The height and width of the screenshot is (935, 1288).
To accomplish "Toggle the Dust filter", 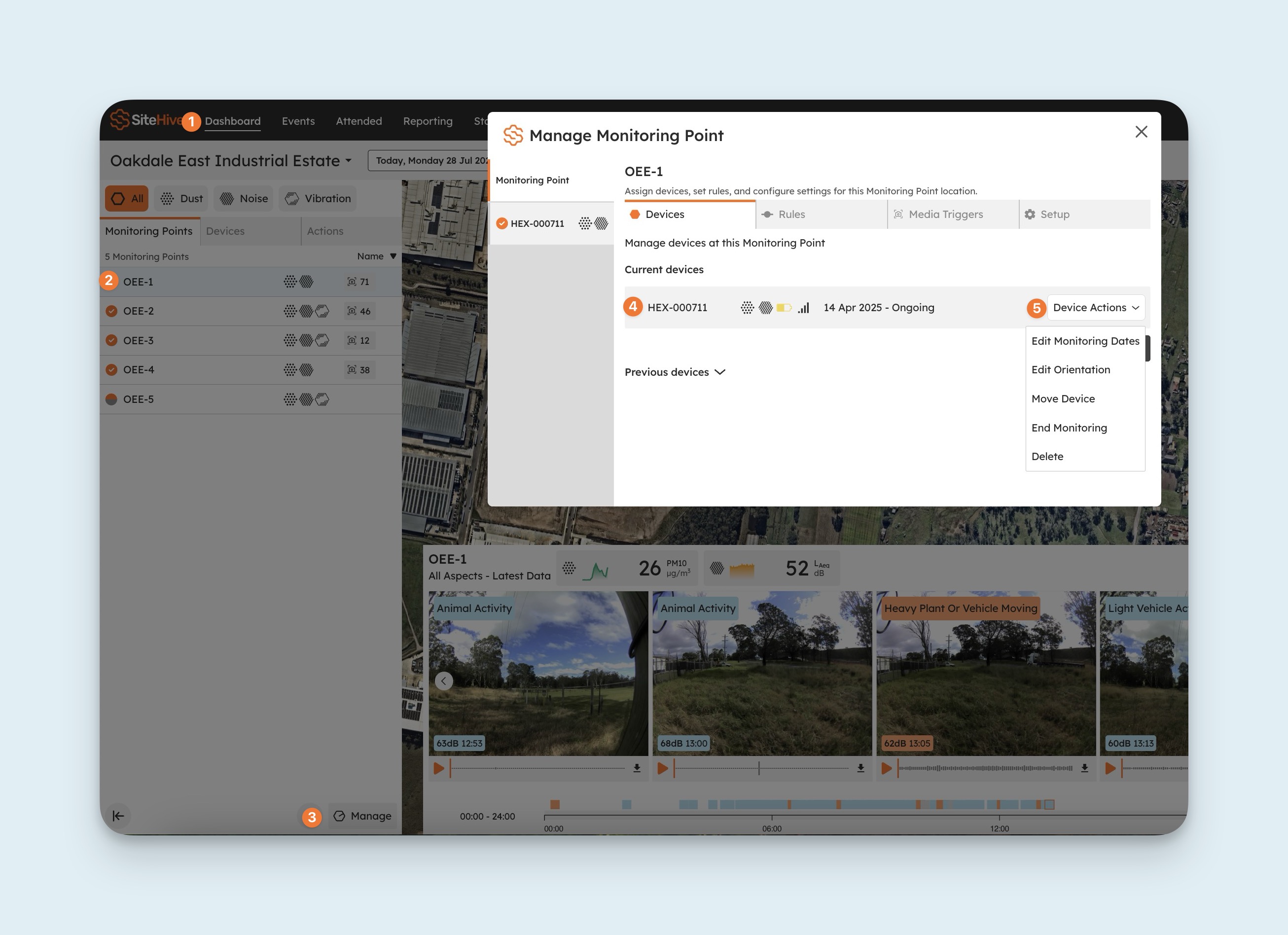I will click(x=182, y=198).
